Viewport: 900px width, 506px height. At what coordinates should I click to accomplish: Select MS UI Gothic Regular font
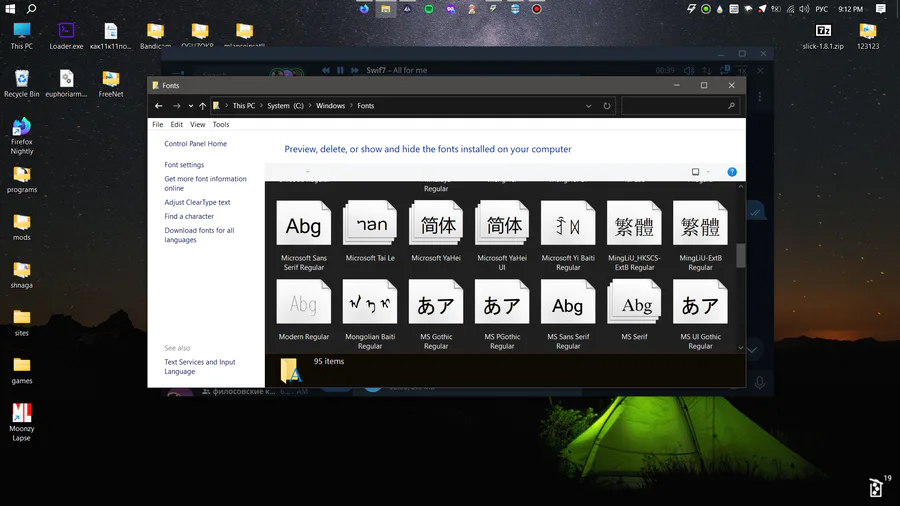(700, 315)
